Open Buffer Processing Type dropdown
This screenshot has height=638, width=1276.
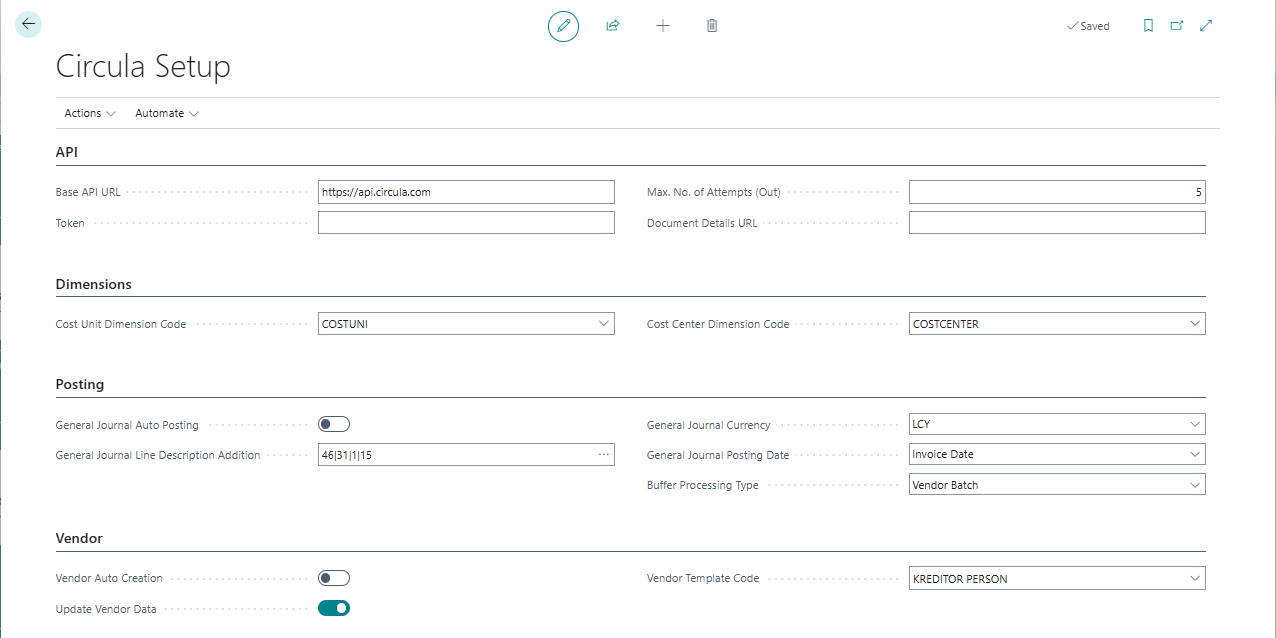pyautogui.click(x=1194, y=485)
